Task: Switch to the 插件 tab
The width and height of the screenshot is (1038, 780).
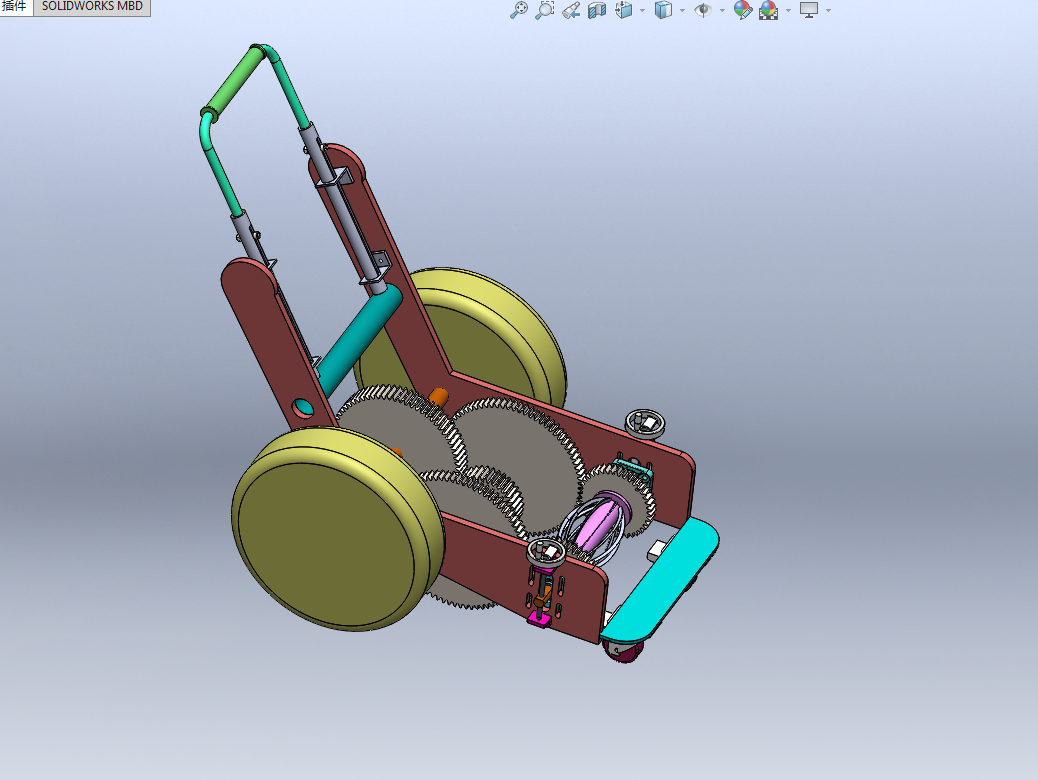Action: coord(16,7)
